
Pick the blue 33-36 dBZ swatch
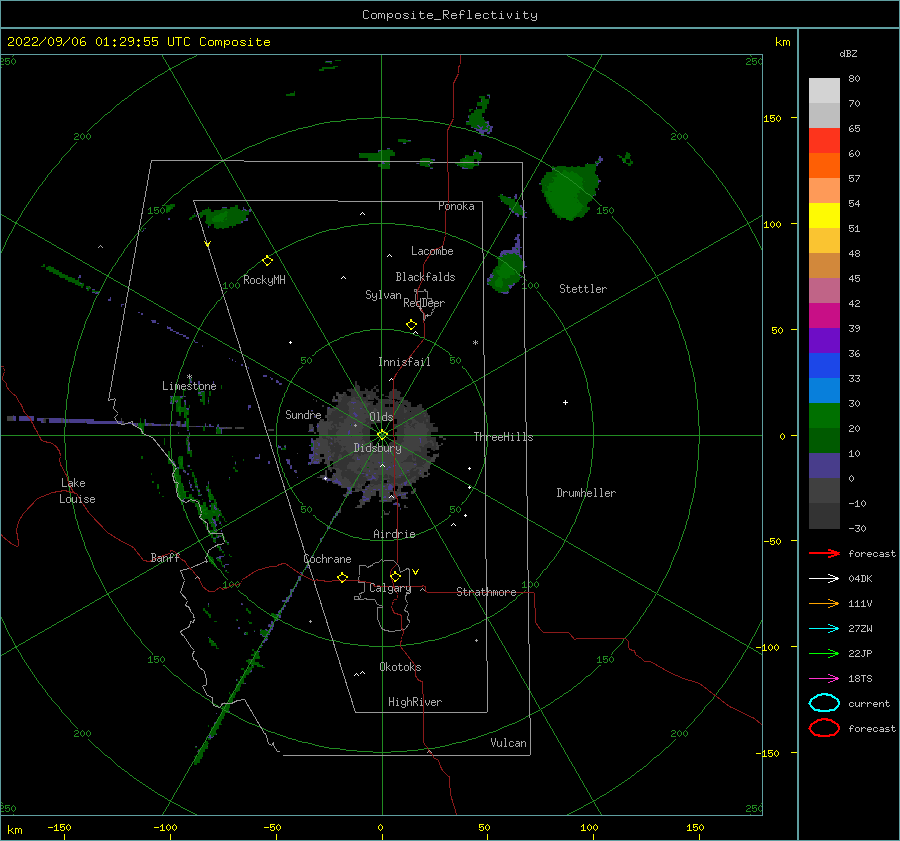(824, 366)
